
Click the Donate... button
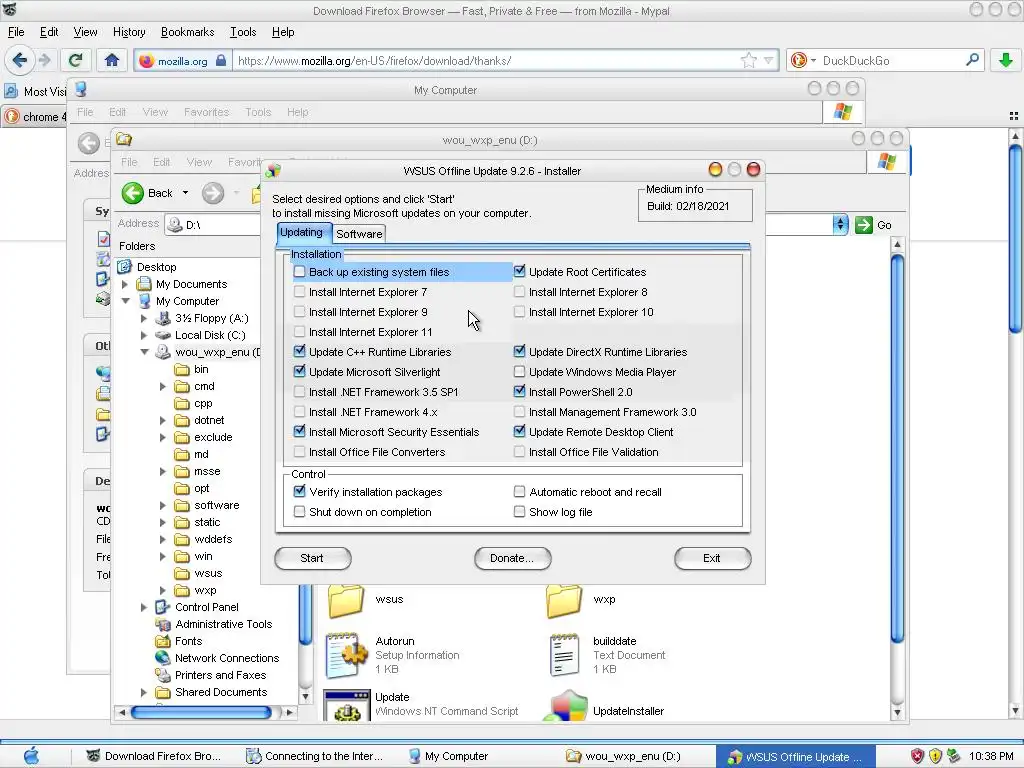point(512,558)
